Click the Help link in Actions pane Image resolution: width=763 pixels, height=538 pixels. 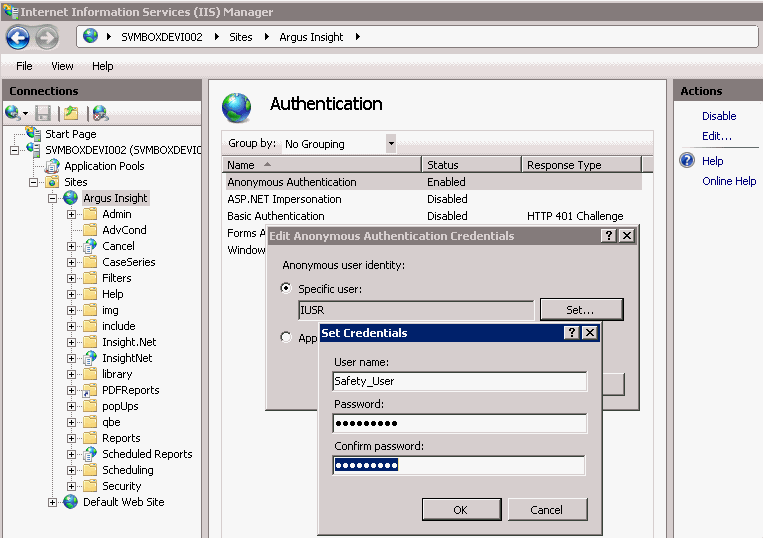712,161
